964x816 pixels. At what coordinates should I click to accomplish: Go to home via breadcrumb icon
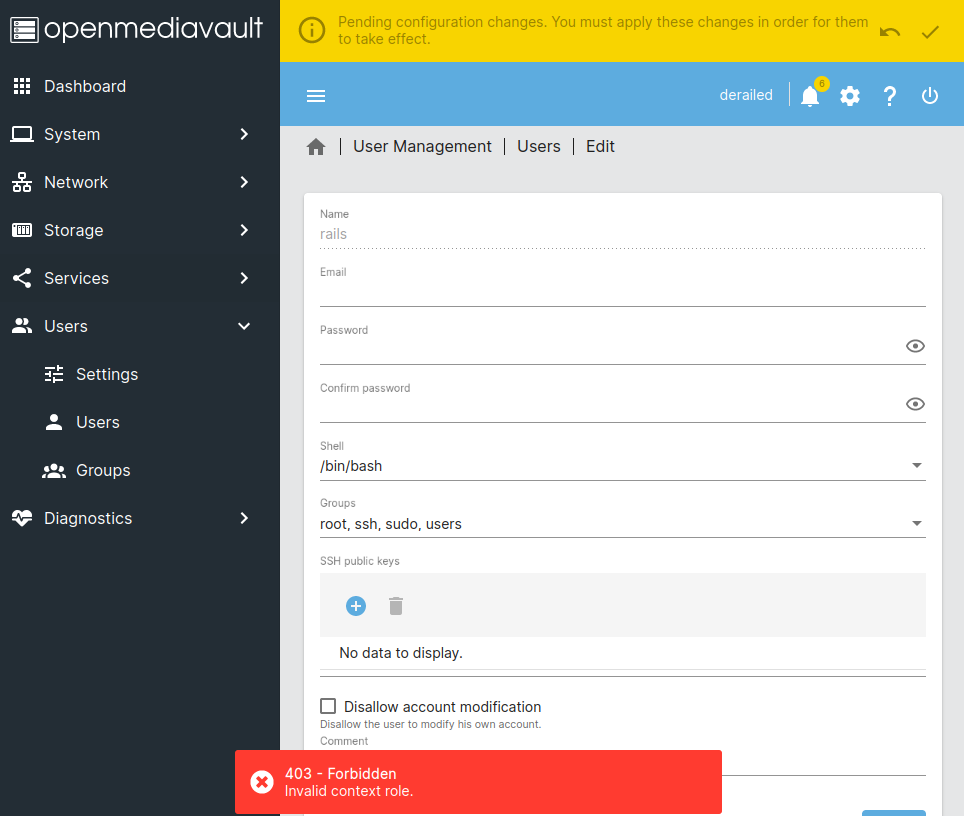pos(316,147)
